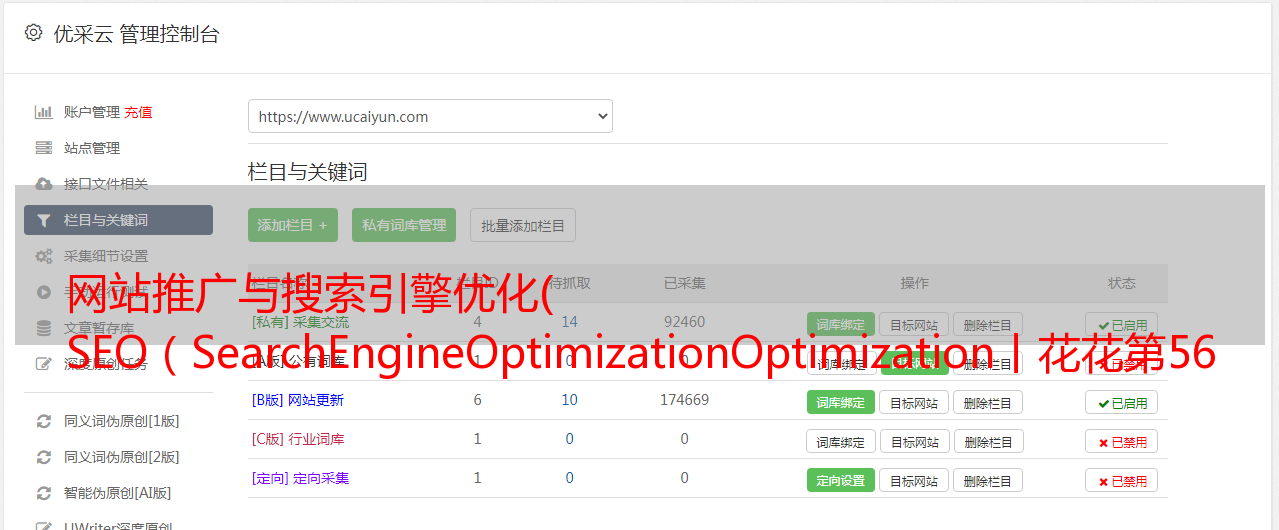Click the red 充值 link
This screenshot has height=530, width=1279.
pyautogui.click(x=138, y=112)
